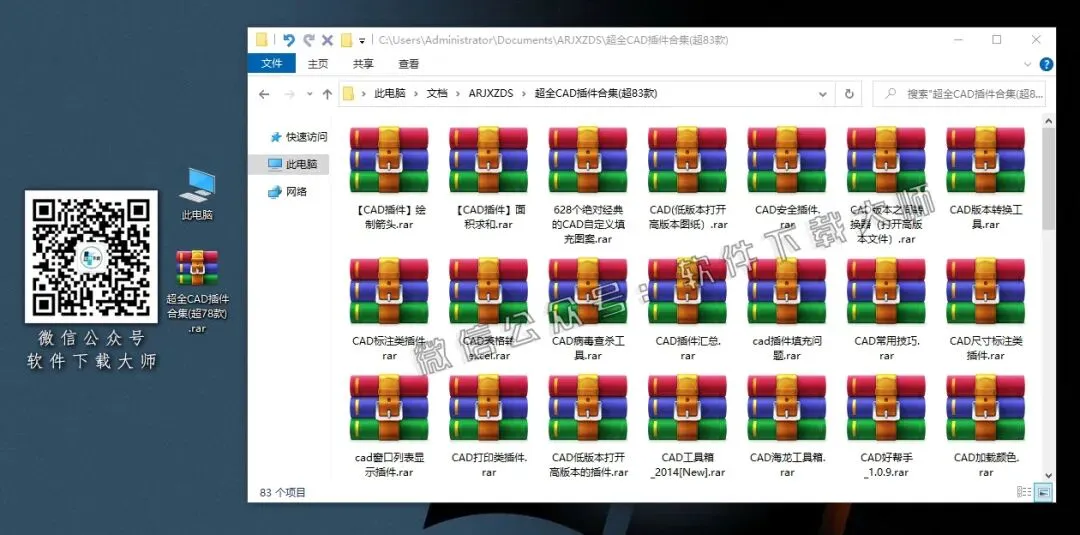1080x535 pixels.
Task: Click the file name CAD工具箱_2014[New].rar
Action: [687, 465]
